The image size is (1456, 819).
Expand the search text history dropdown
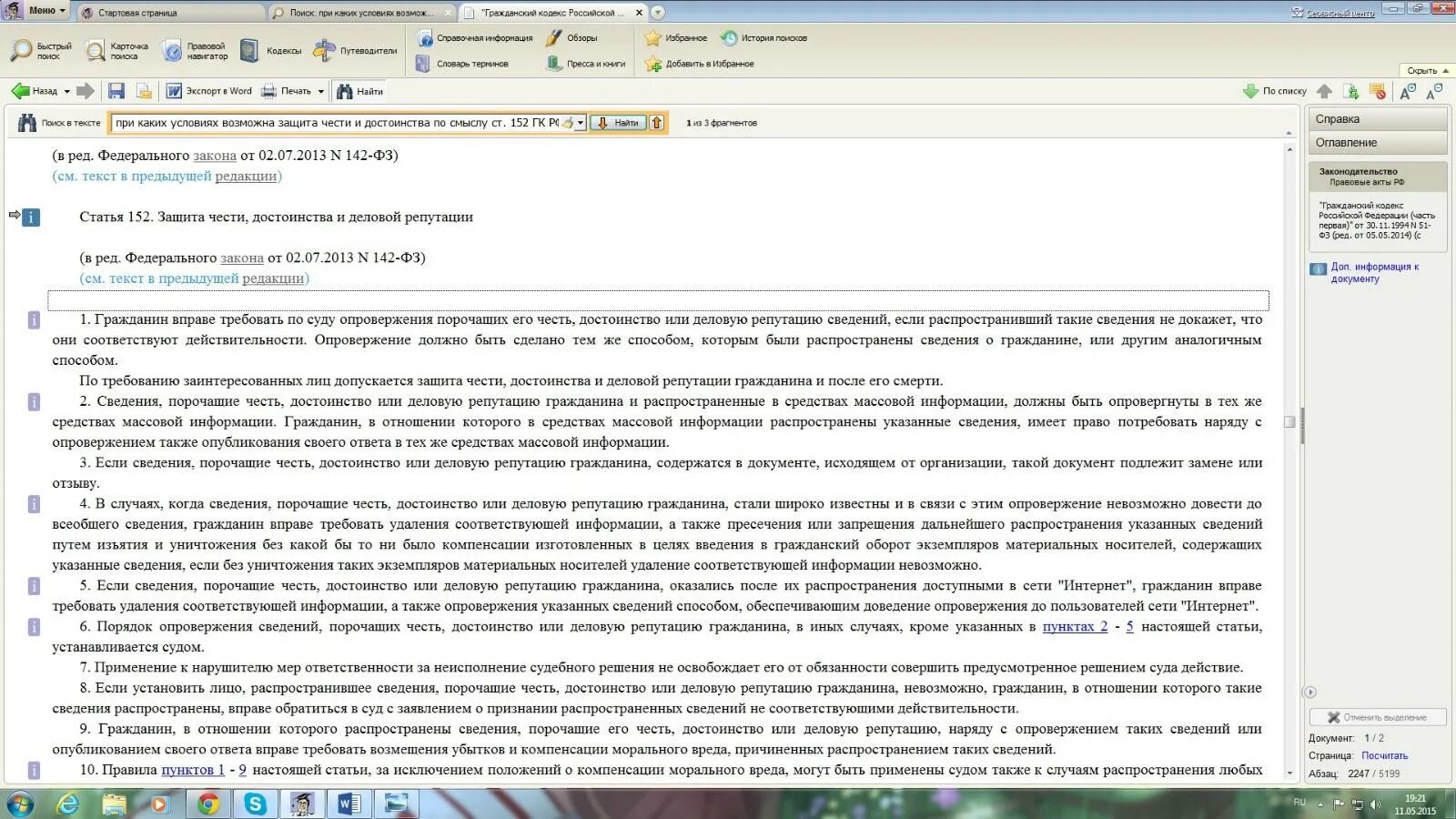coord(581,123)
